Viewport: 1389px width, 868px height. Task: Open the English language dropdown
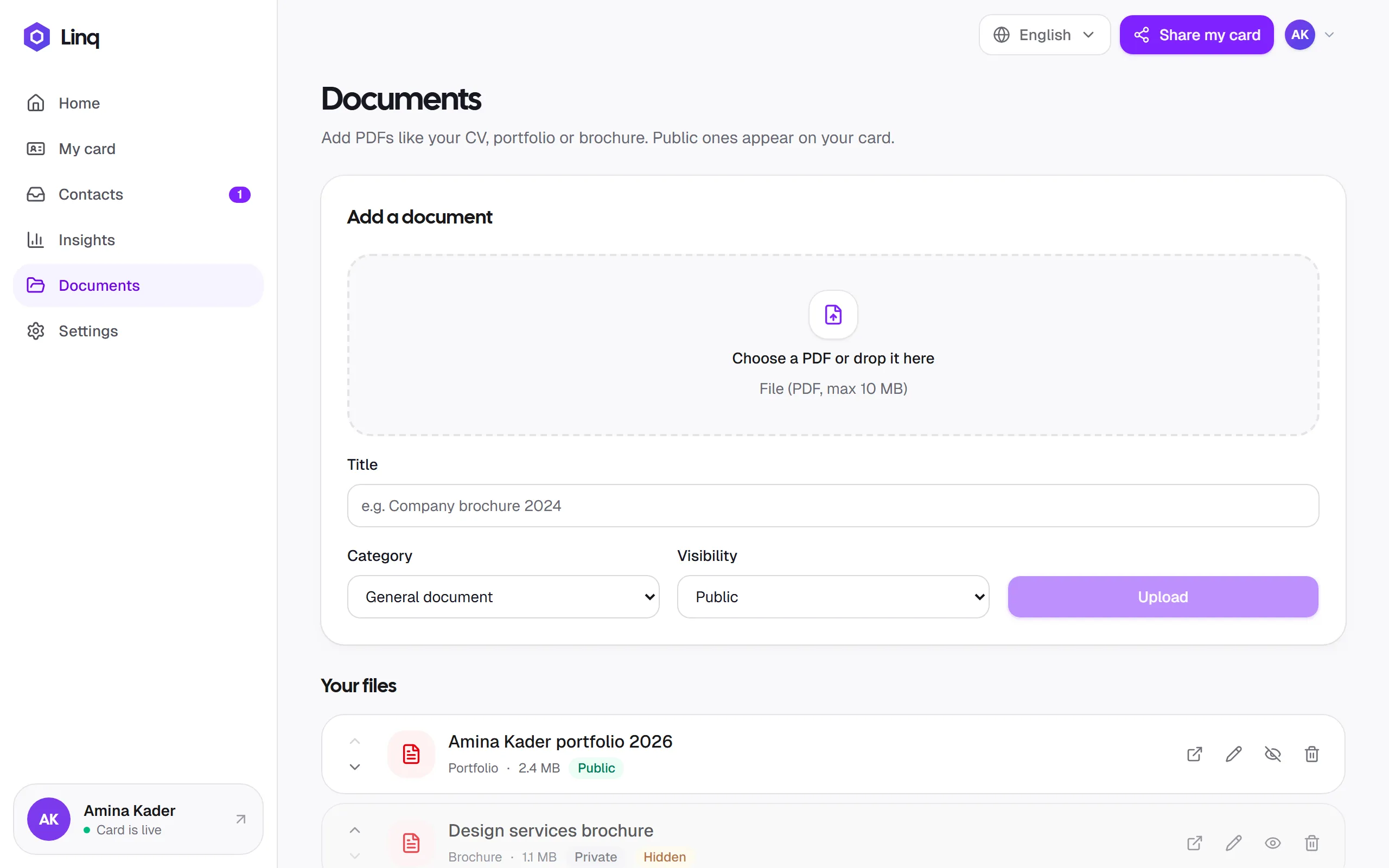(1044, 35)
